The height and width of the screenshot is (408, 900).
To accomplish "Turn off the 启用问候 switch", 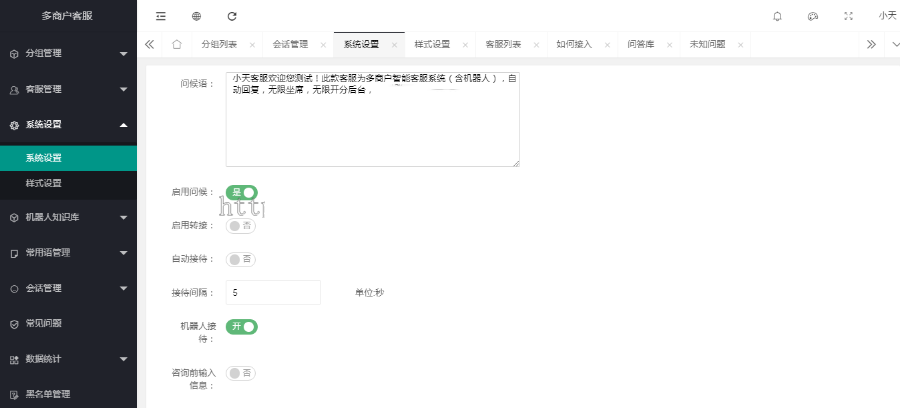I will coord(242,193).
